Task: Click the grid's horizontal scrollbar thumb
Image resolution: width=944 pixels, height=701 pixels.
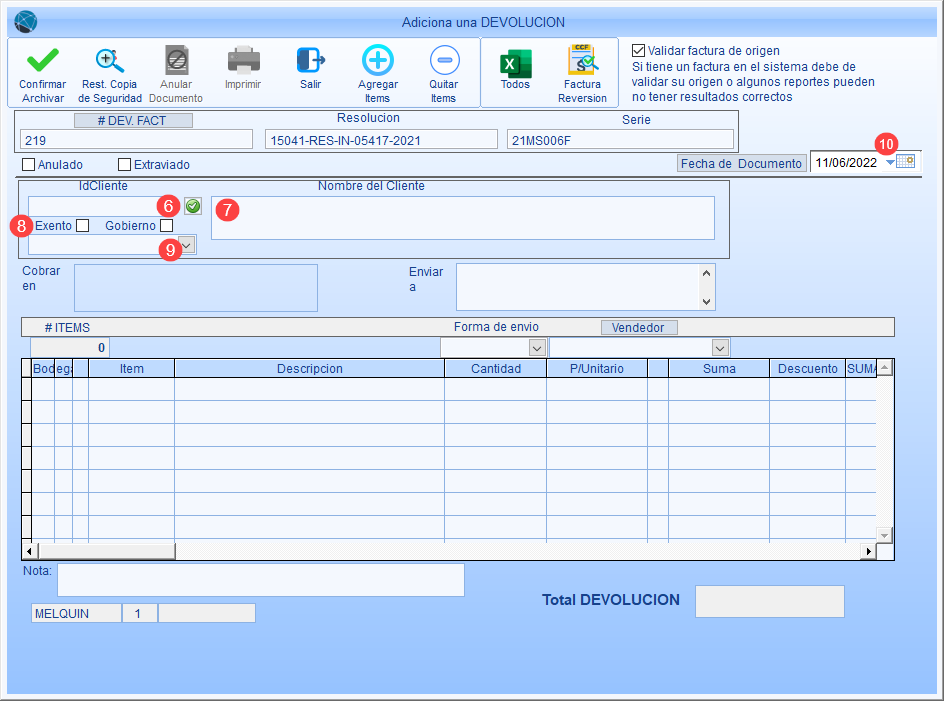Action: (x=107, y=551)
